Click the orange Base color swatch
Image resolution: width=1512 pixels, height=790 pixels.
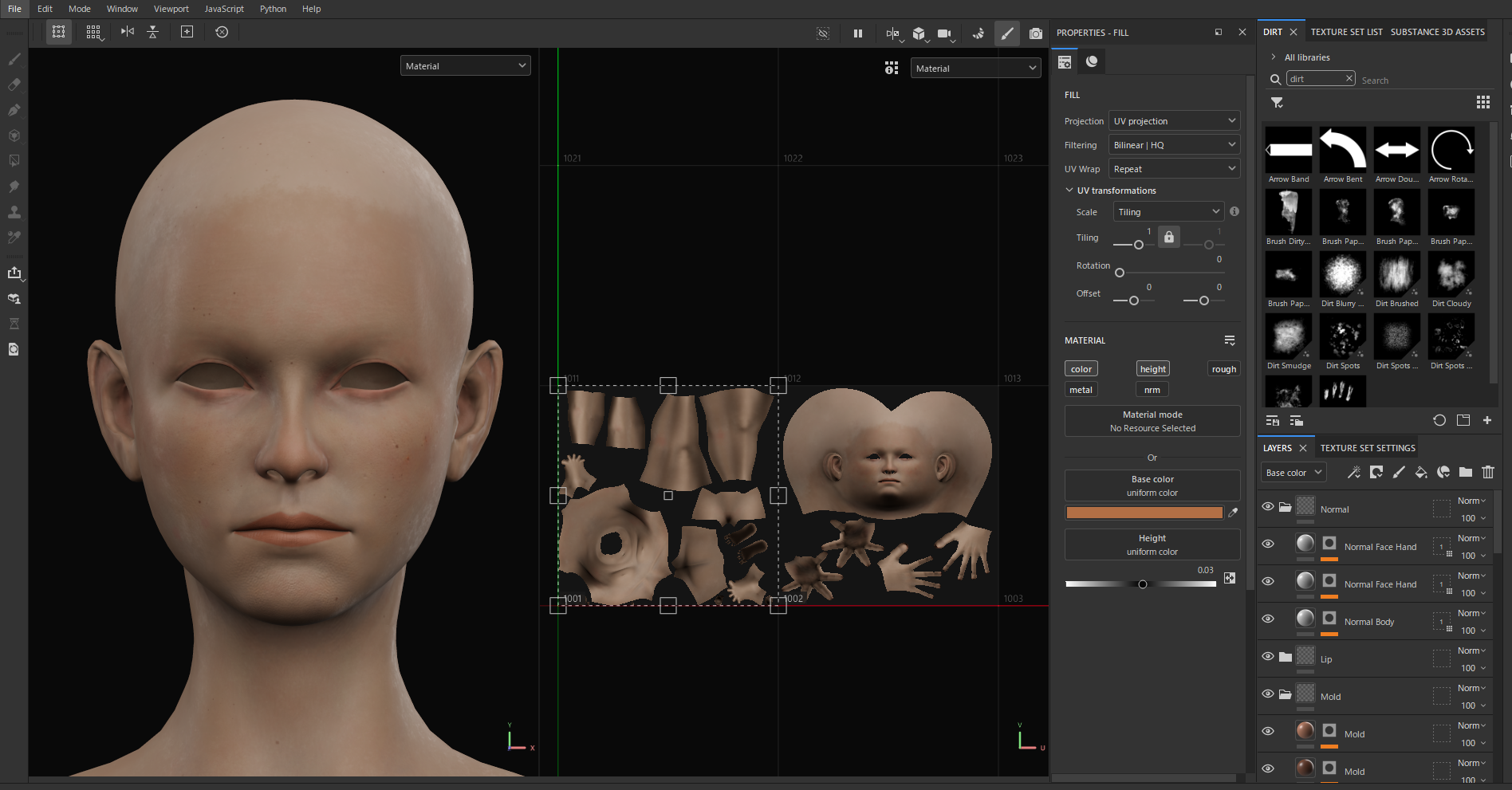pyautogui.click(x=1144, y=513)
